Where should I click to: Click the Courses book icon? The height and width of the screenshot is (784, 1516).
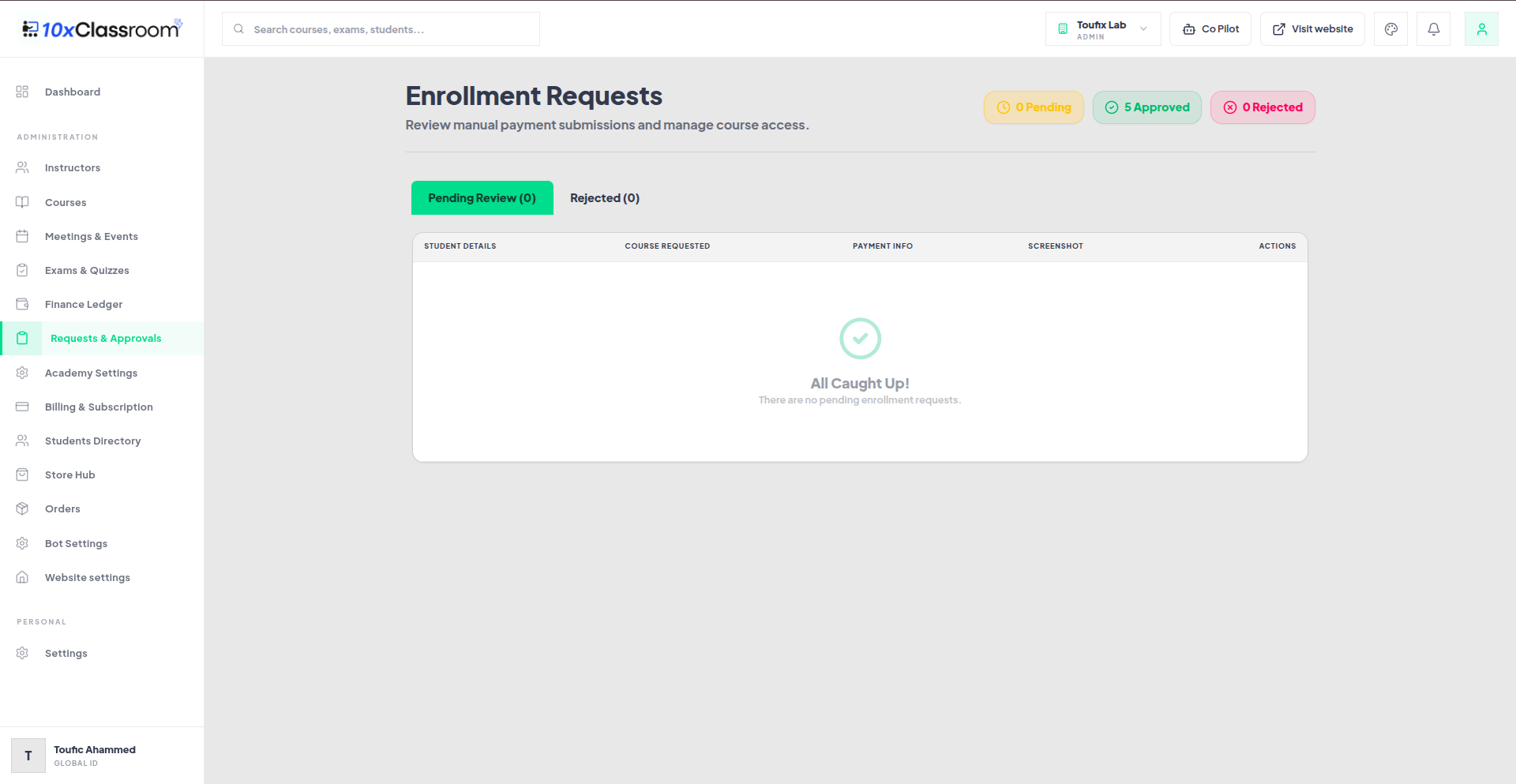(x=22, y=202)
